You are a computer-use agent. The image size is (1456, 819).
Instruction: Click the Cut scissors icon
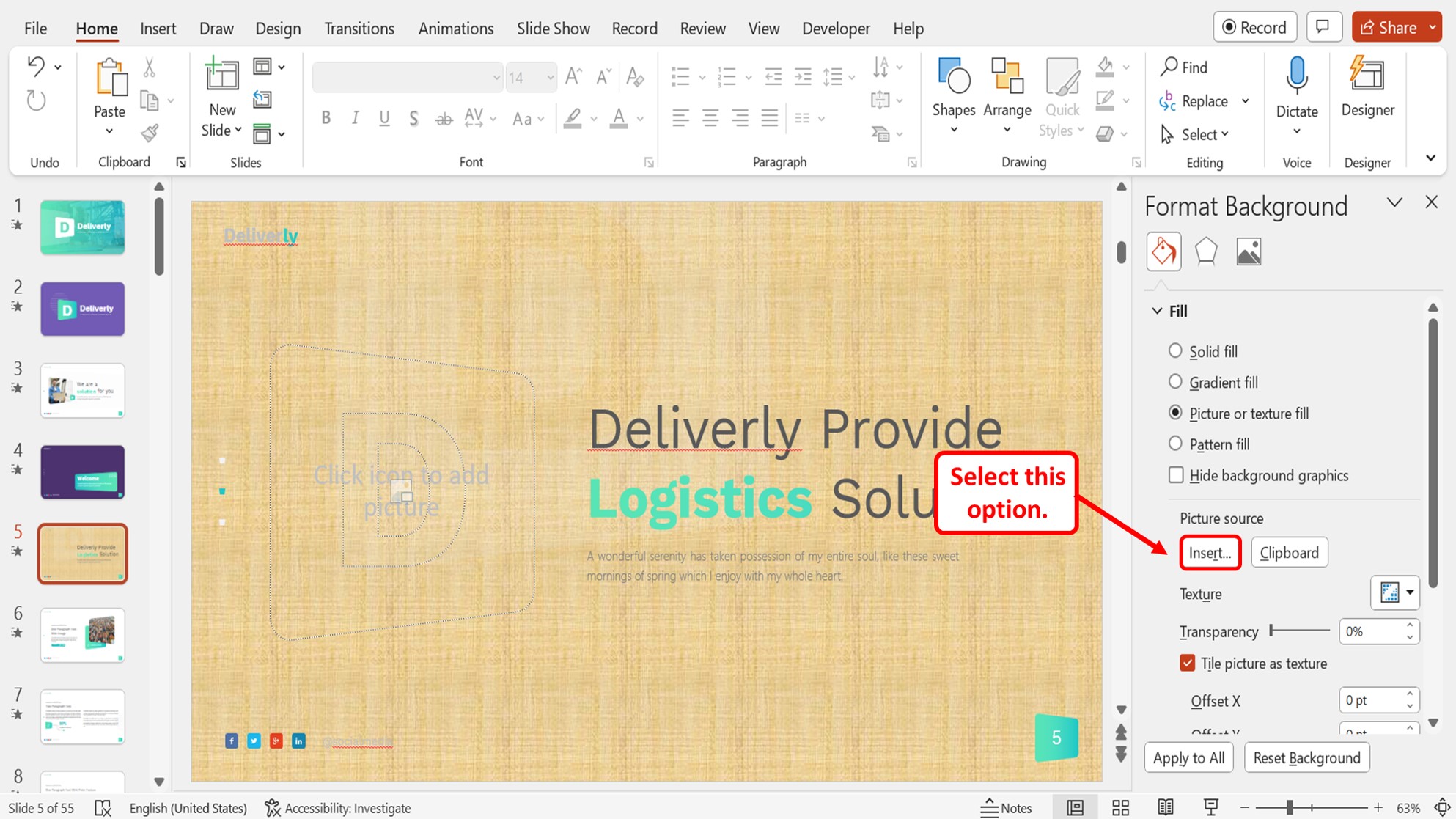tap(150, 68)
